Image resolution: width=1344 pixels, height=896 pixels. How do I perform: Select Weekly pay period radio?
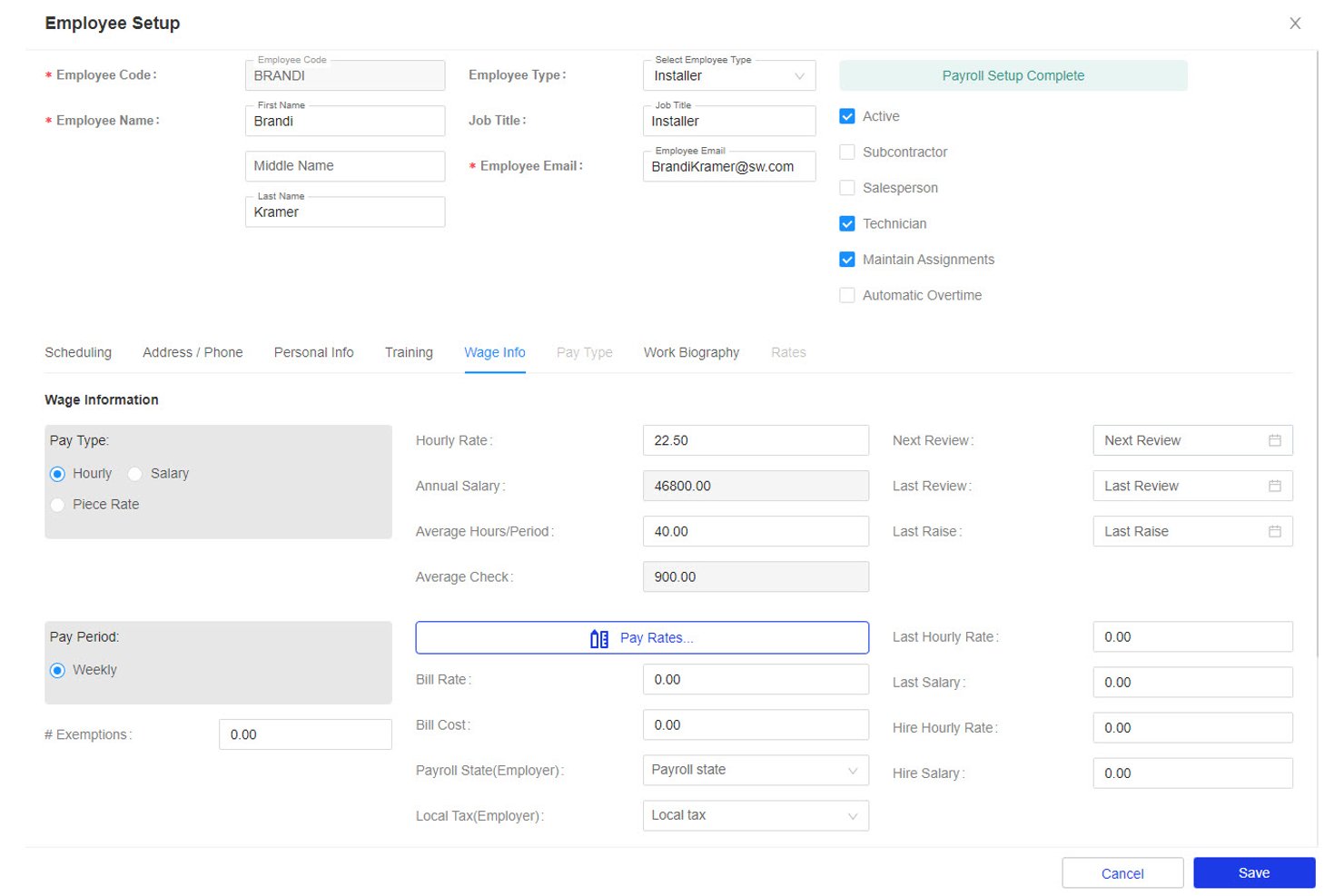58,670
